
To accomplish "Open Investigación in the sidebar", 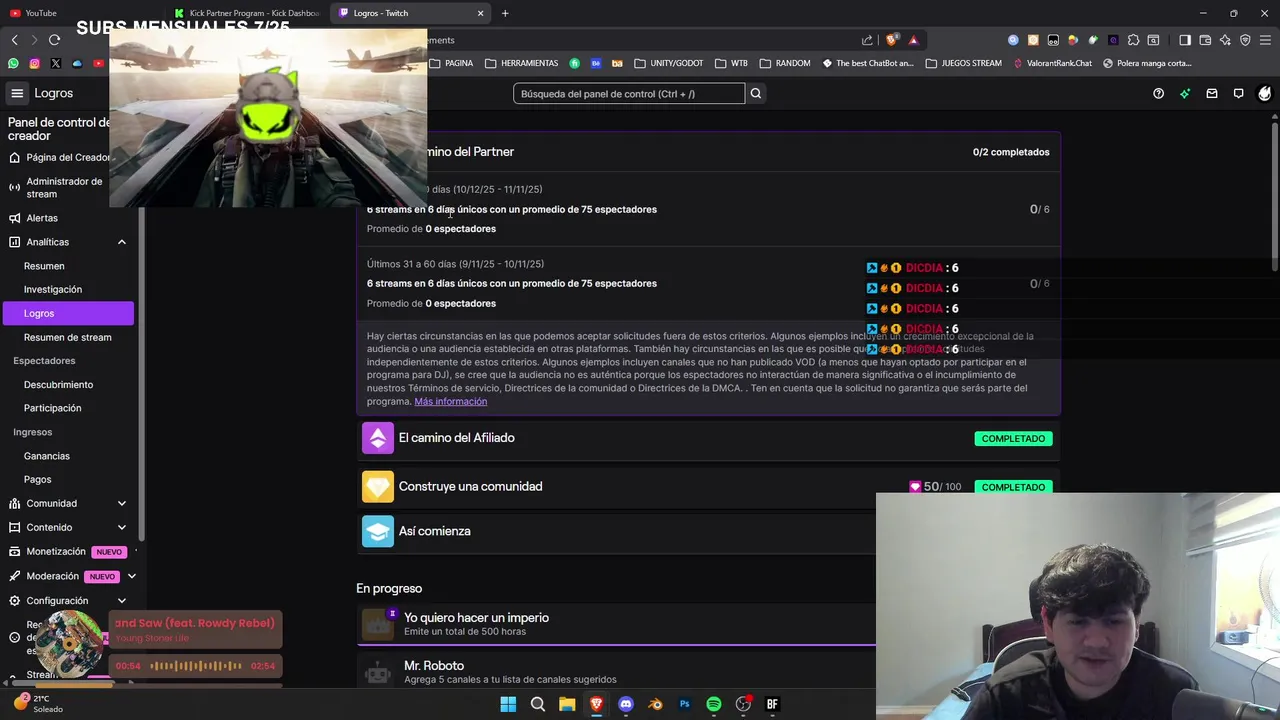I will (x=53, y=290).
